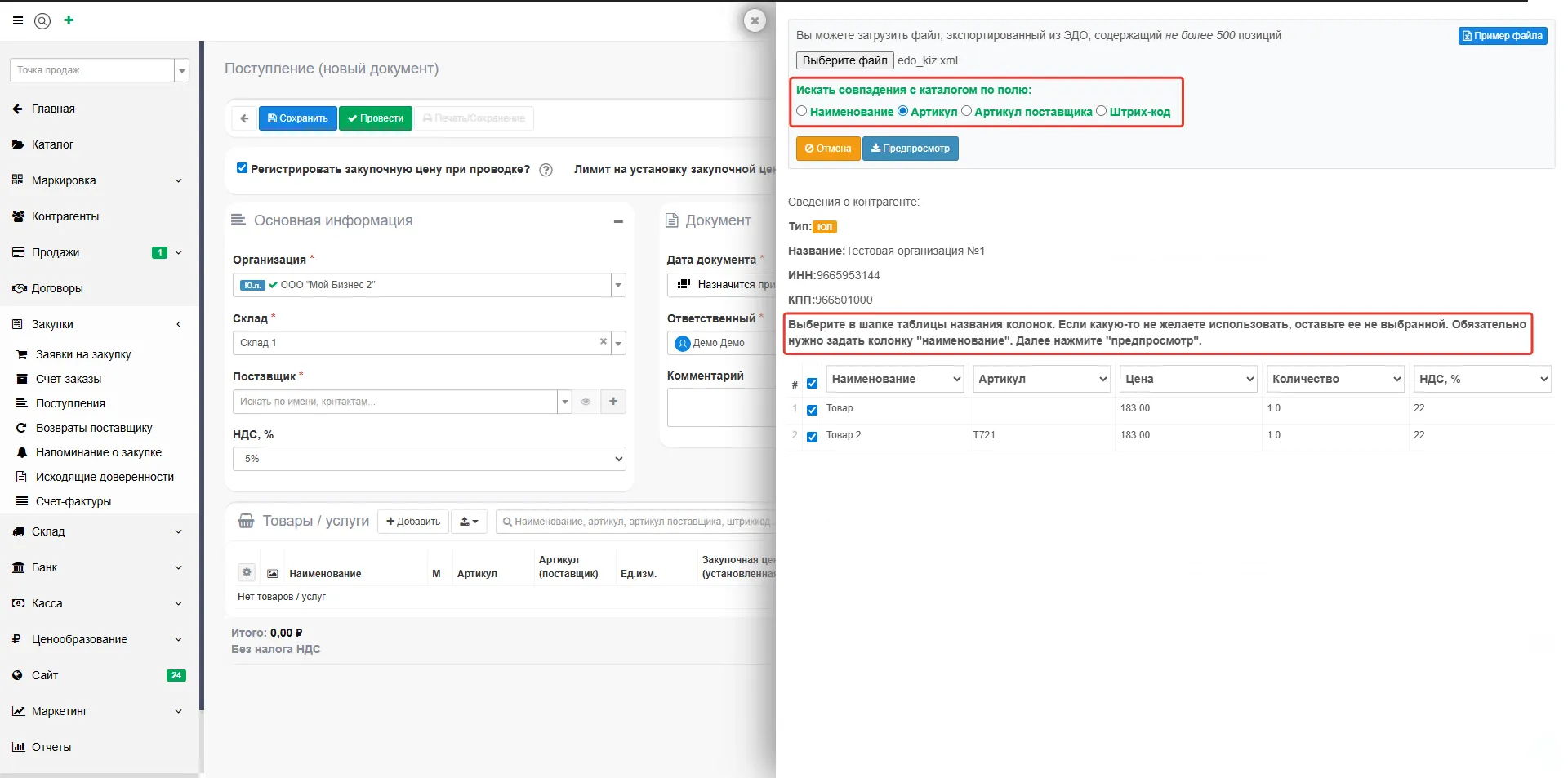Click the eye icon next to supplier field
Image resolution: width=1568 pixels, height=778 pixels.
(x=586, y=402)
